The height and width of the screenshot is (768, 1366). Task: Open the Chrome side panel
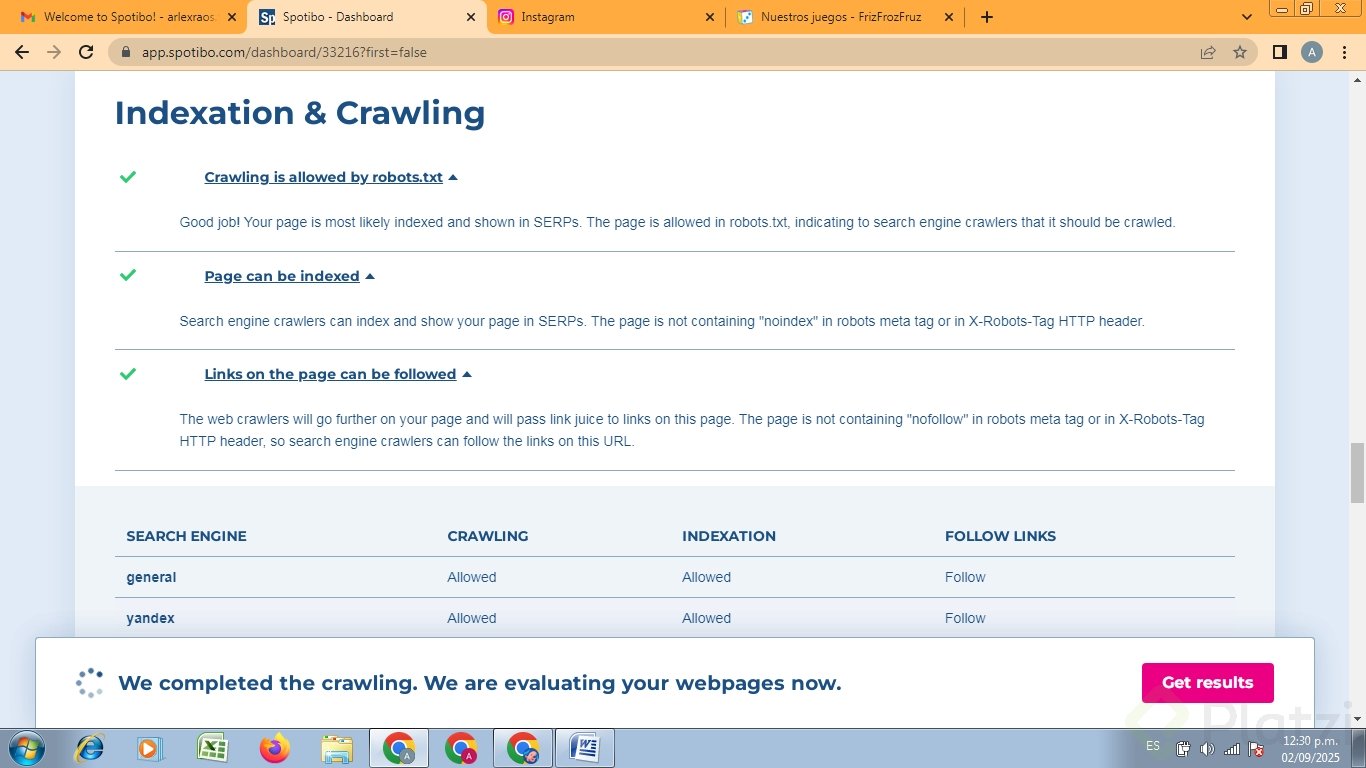tap(1279, 52)
